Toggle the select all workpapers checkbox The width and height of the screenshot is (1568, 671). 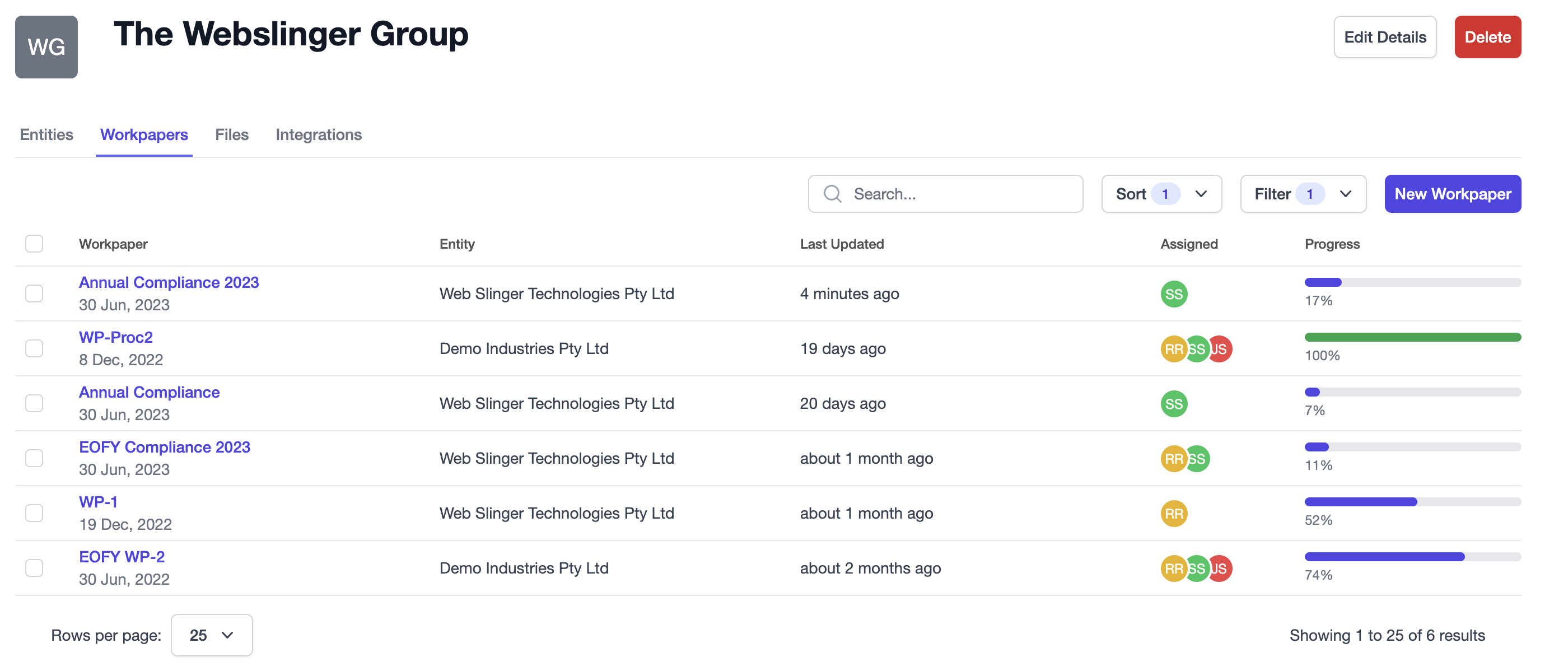pos(33,242)
